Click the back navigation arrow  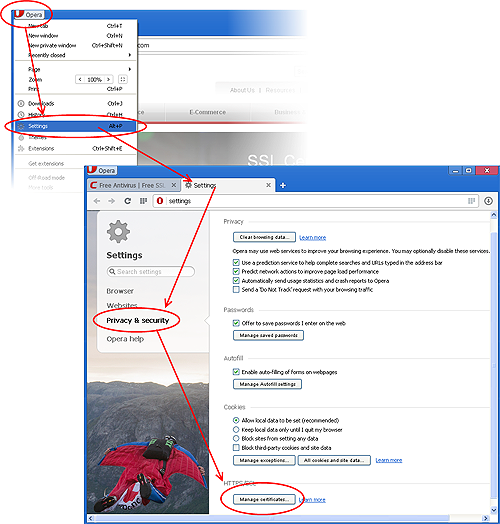(97, 201)
